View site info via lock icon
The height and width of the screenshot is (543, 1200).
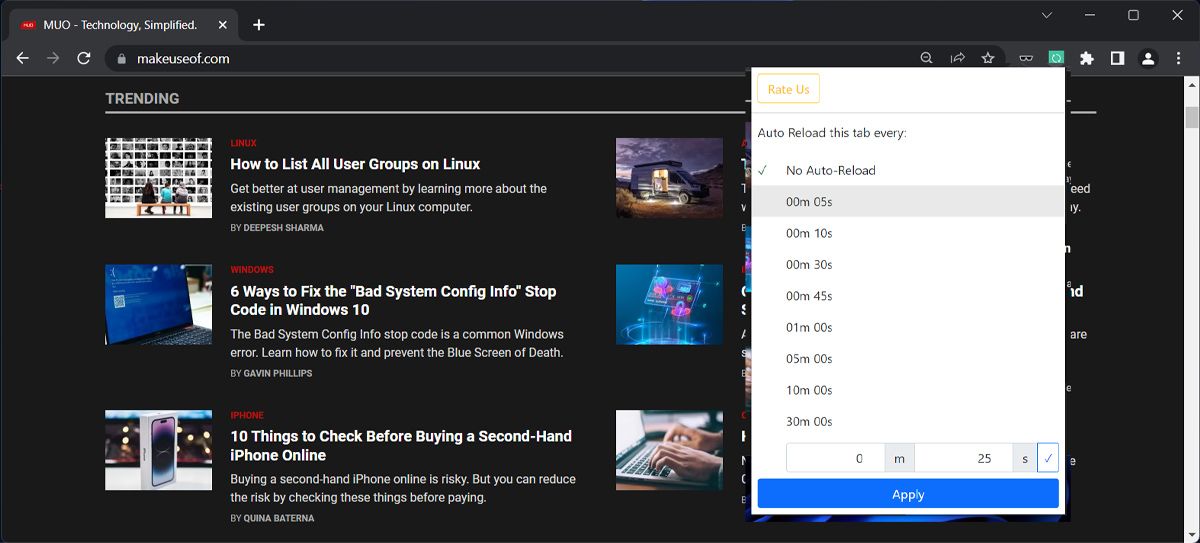click(x=122, y=58)
